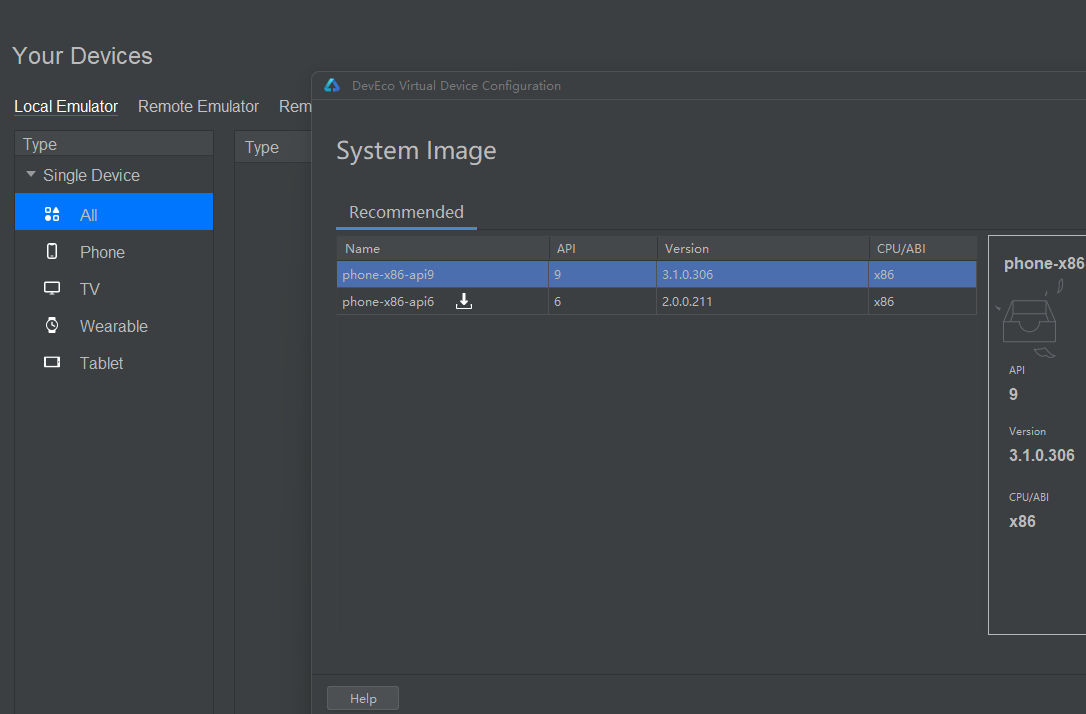Select the phone-x86-api9 row name

pos(388,274)
